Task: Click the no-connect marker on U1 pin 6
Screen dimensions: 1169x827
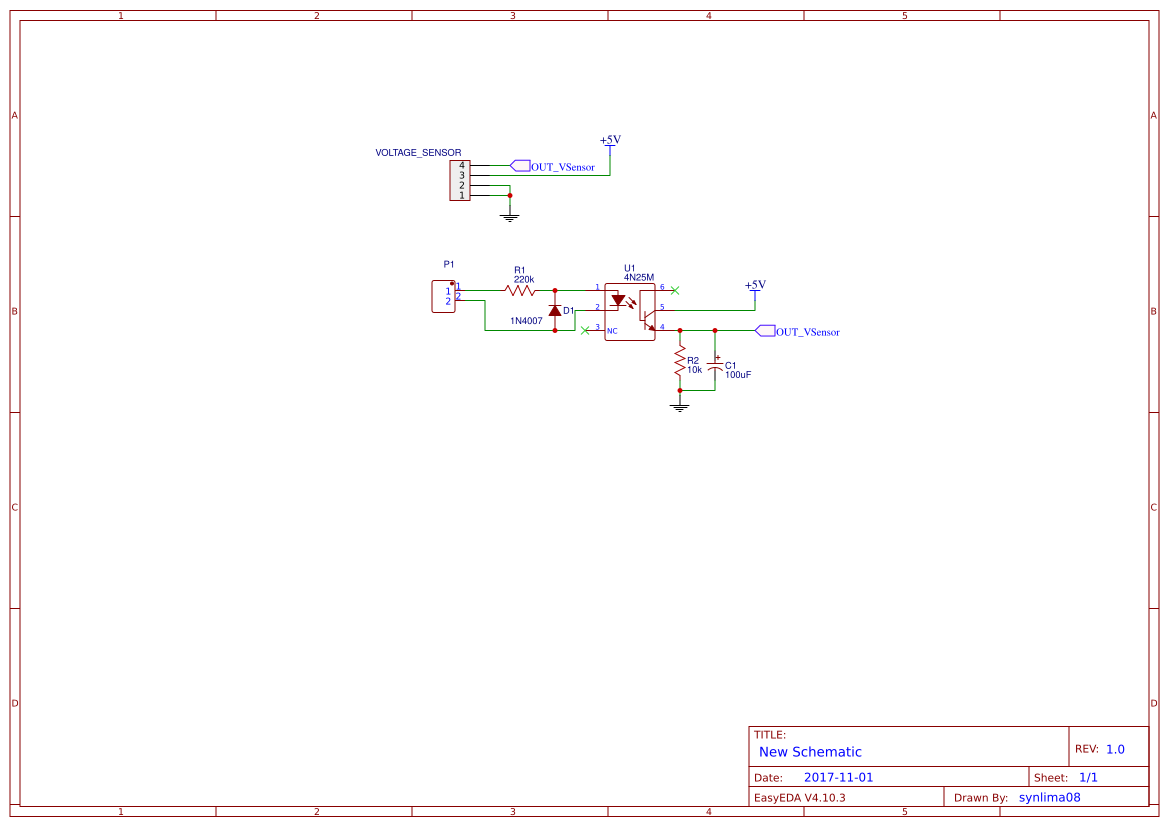Action: [x=675, y=290]
